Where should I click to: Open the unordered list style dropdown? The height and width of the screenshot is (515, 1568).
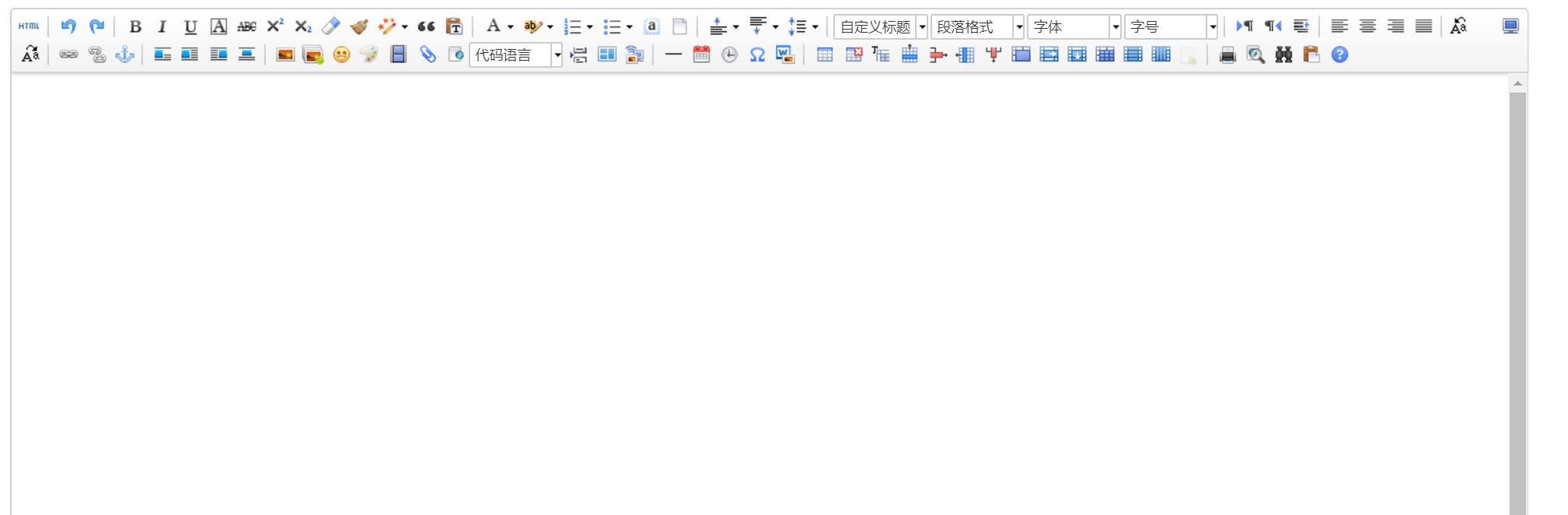(629, 27)
